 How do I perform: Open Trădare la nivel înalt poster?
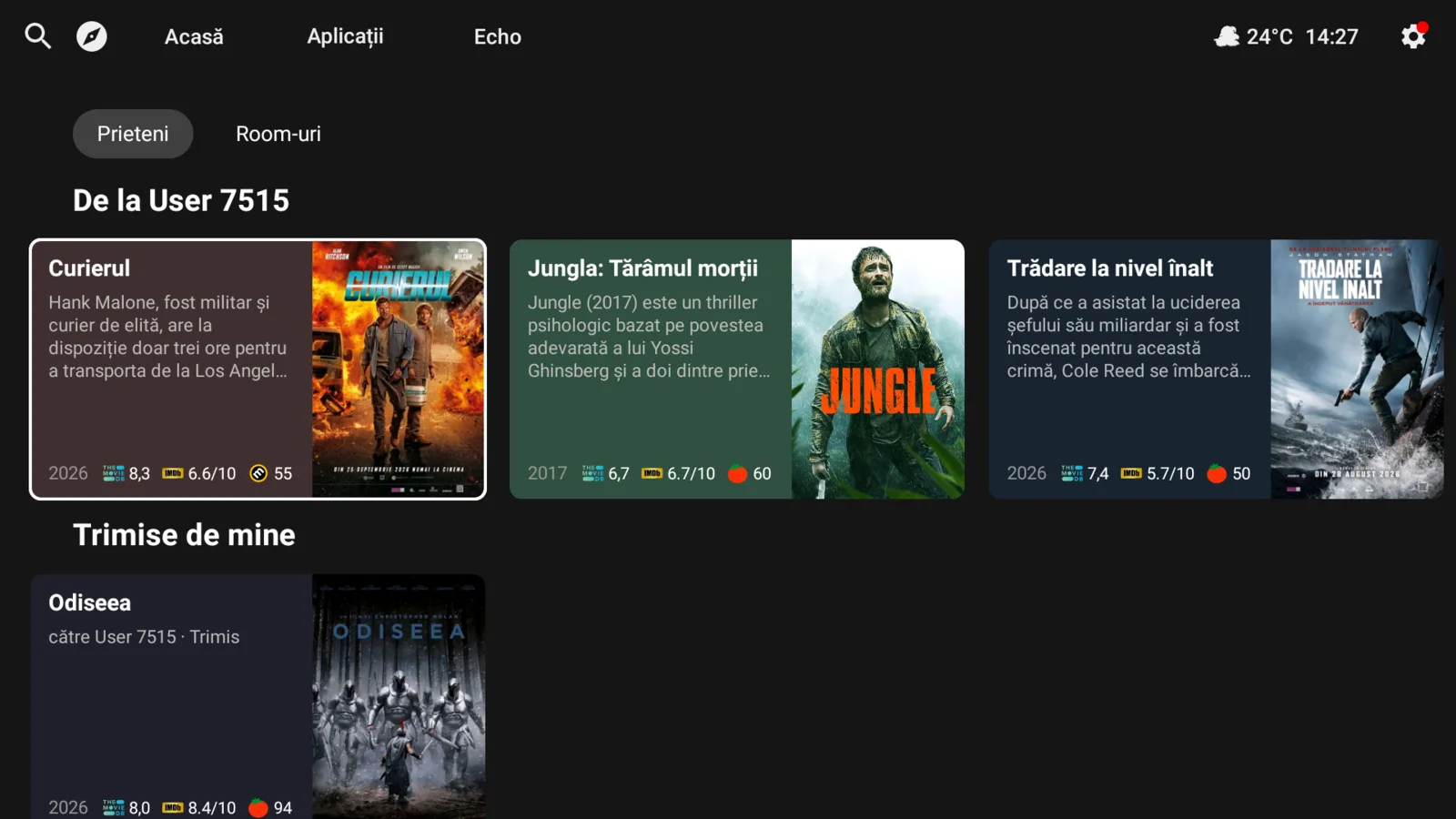pos(1357,369)
